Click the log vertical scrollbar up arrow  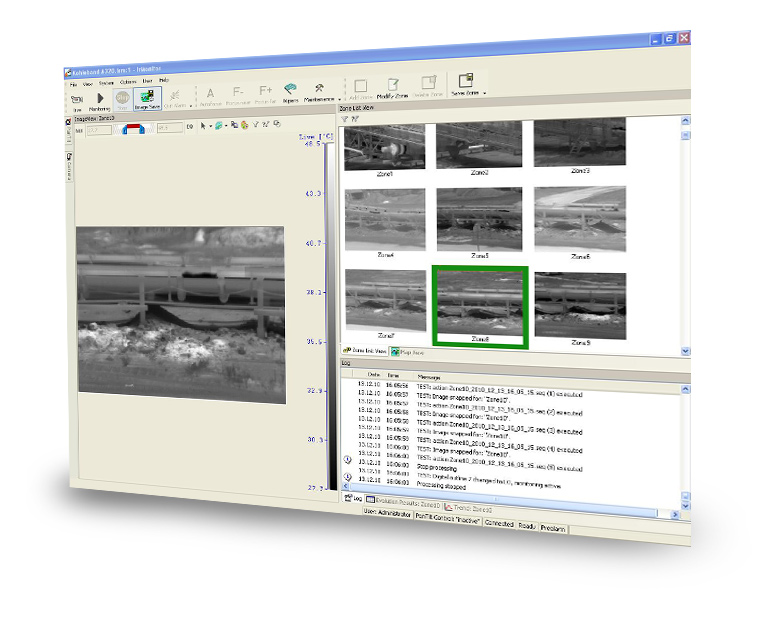[x=685, y=389]
